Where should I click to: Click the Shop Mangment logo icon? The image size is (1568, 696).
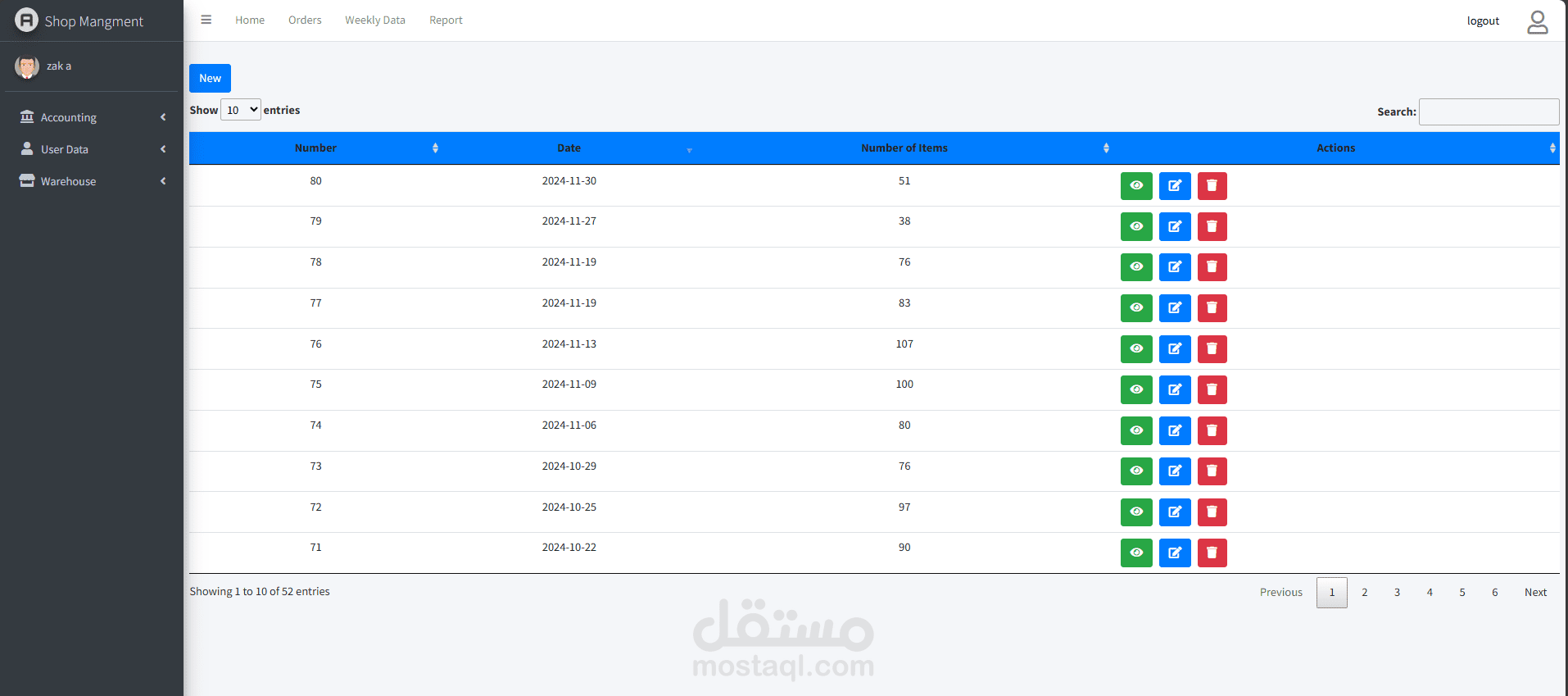(26, 20)
